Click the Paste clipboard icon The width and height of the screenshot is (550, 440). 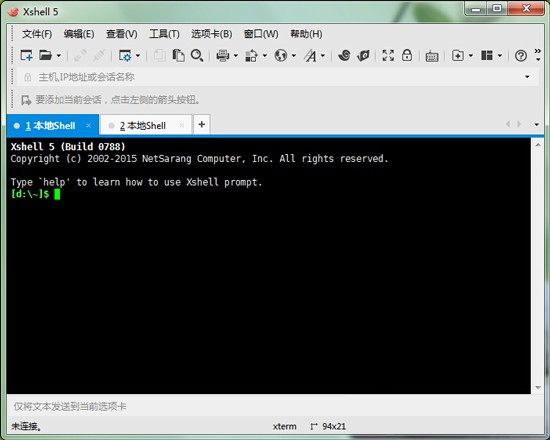(179, 55)
